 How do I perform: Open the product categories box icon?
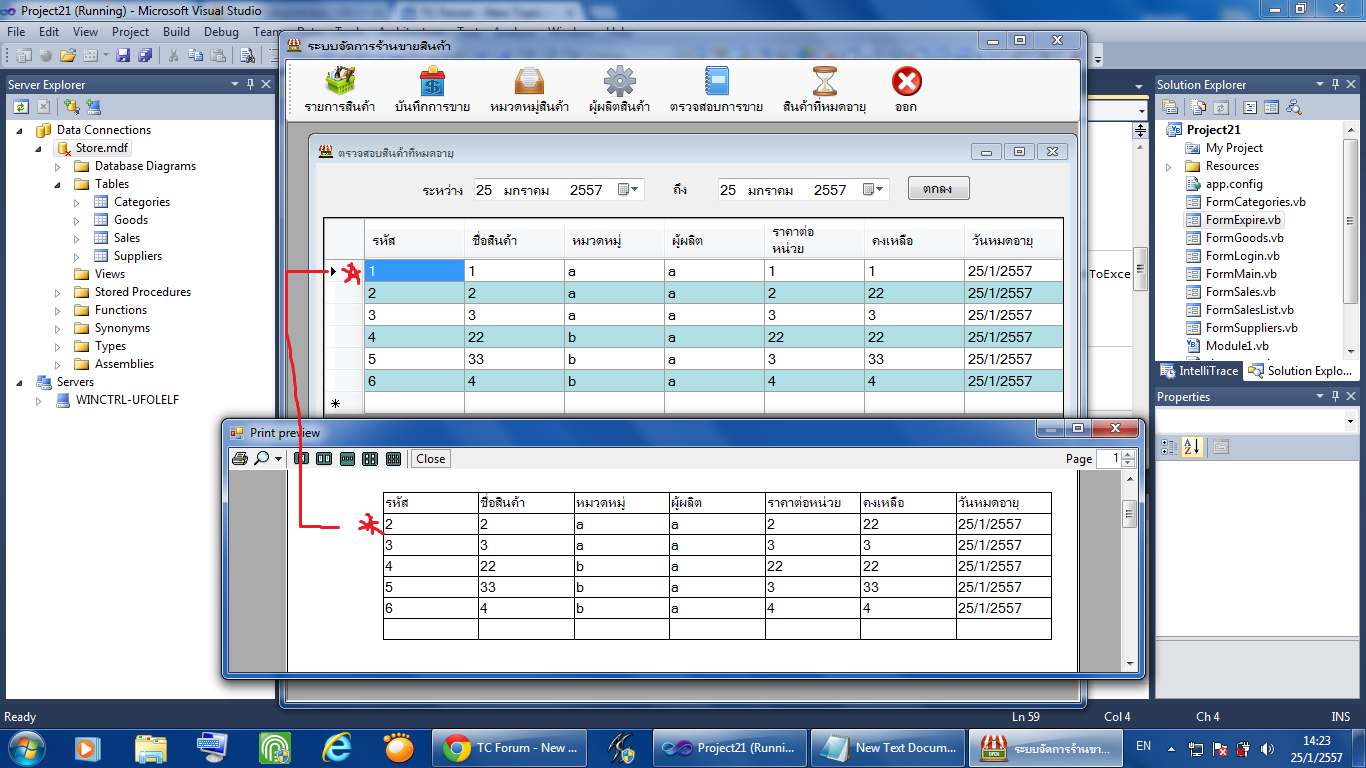tap(529, 82)
